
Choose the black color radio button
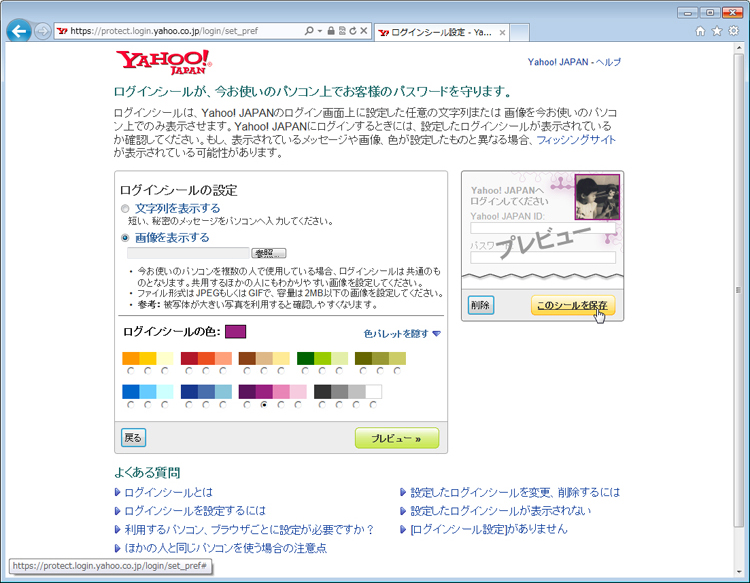(x=322, y=405)
